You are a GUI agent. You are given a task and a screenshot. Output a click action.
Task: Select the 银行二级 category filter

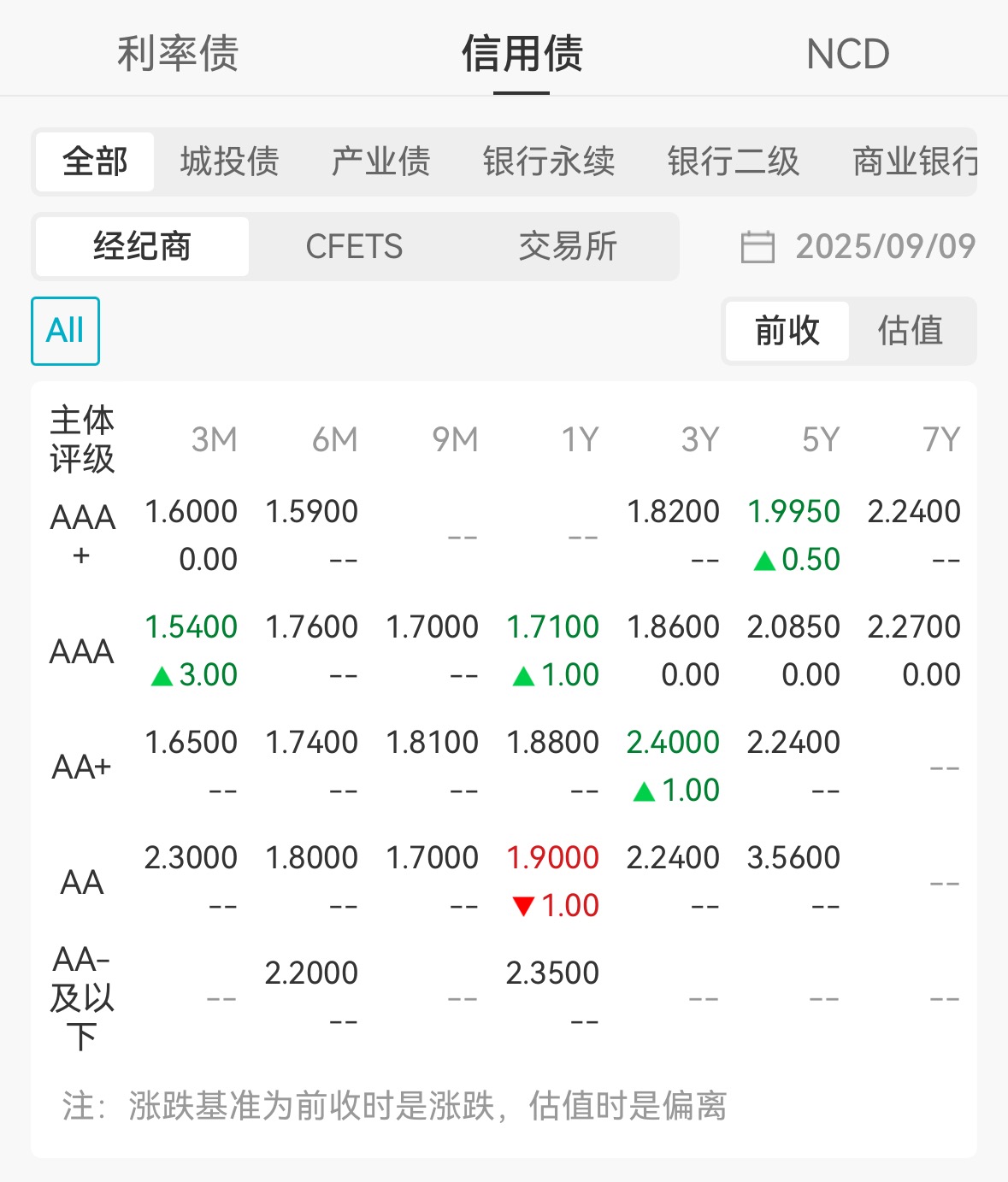pyautogui.click(x=734, y=162)
